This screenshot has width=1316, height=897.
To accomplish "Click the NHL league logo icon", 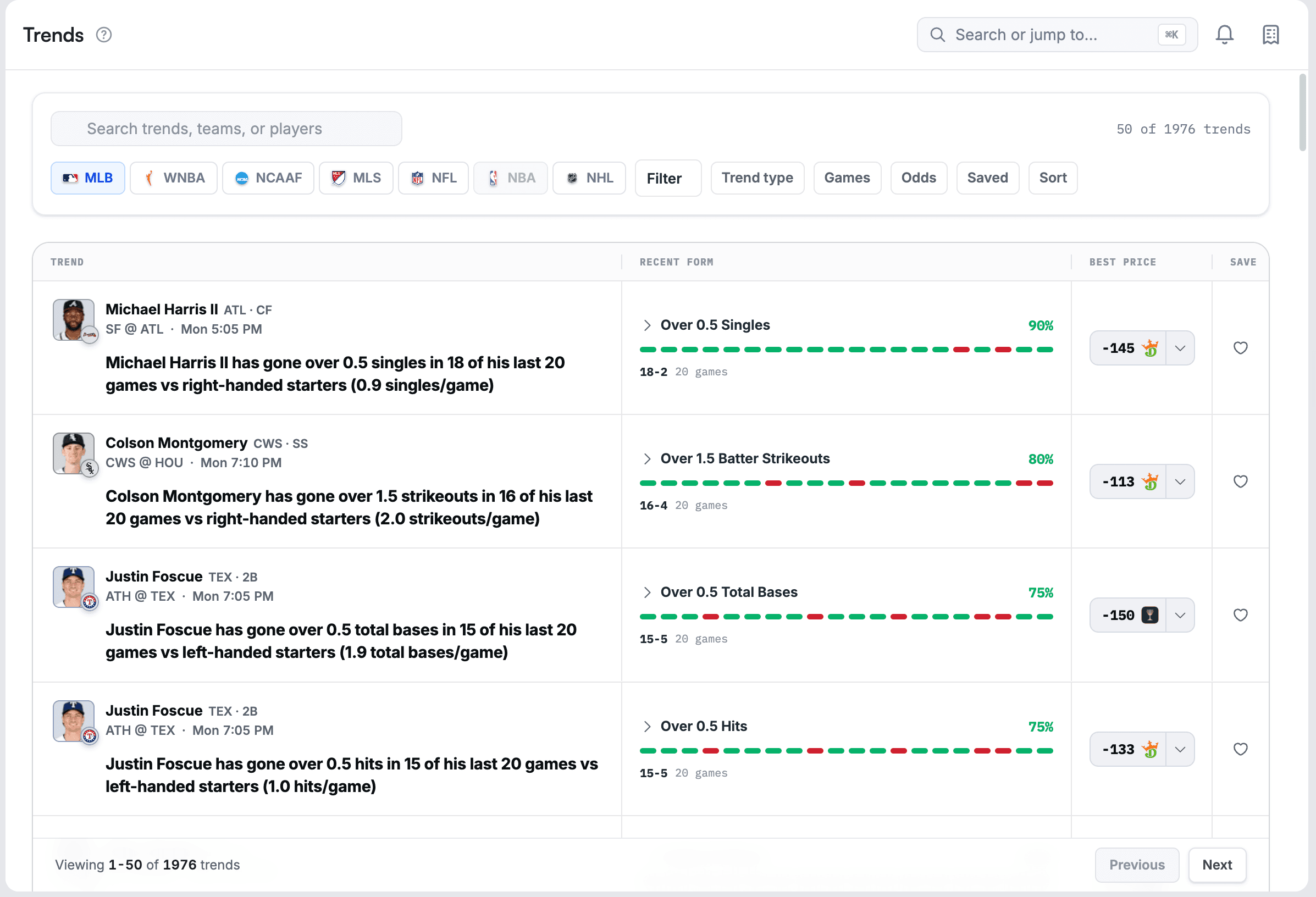I will tap(572, 178).
